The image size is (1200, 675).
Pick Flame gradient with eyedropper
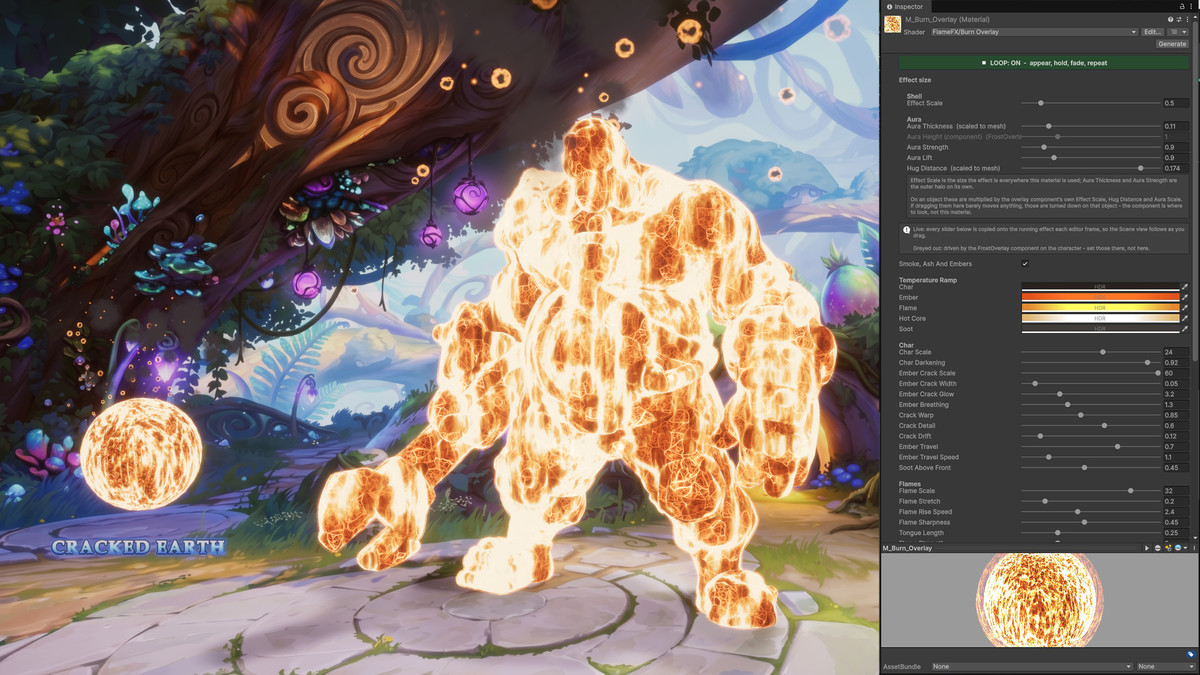[1185, 308]
